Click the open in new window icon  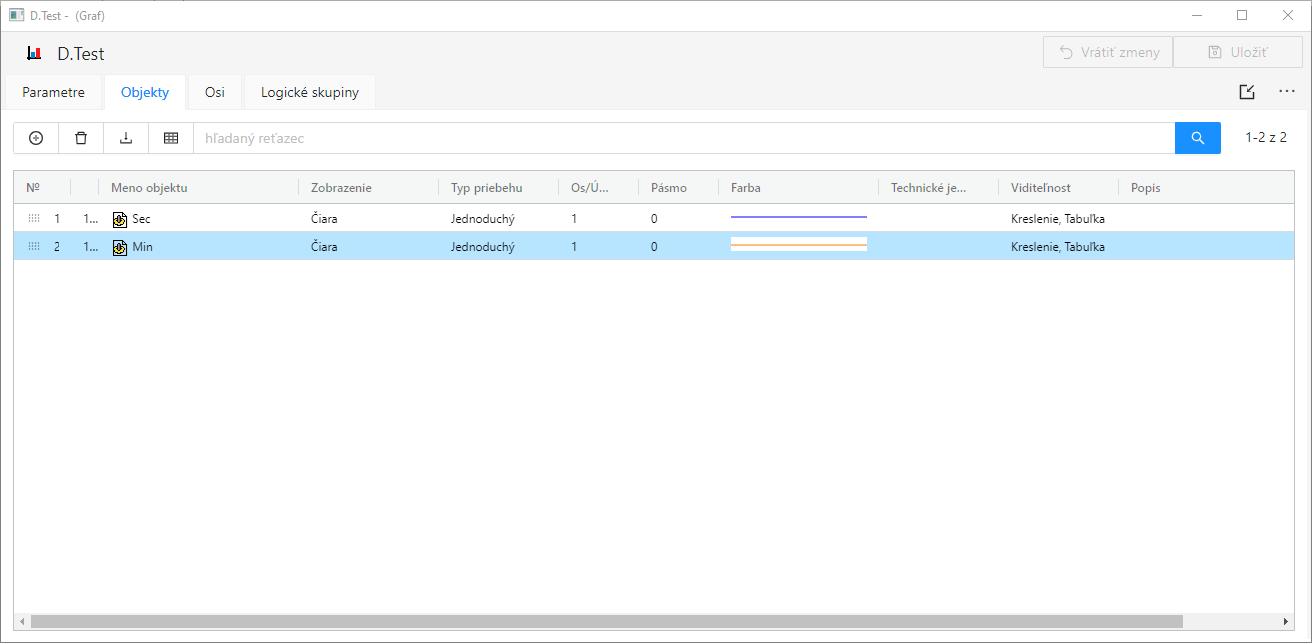pos(1246,92)
